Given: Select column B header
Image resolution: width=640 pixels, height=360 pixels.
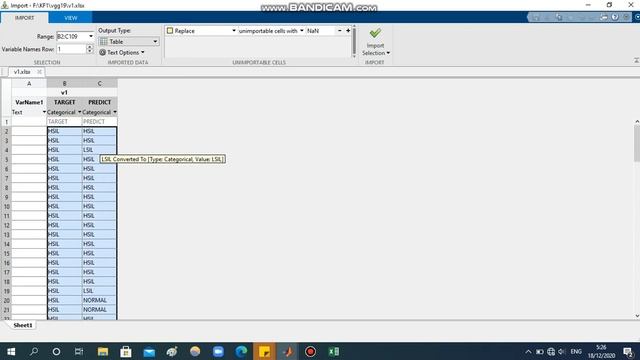Looking at the screenshot, I should pyautogui.click(x=64, y=83).
